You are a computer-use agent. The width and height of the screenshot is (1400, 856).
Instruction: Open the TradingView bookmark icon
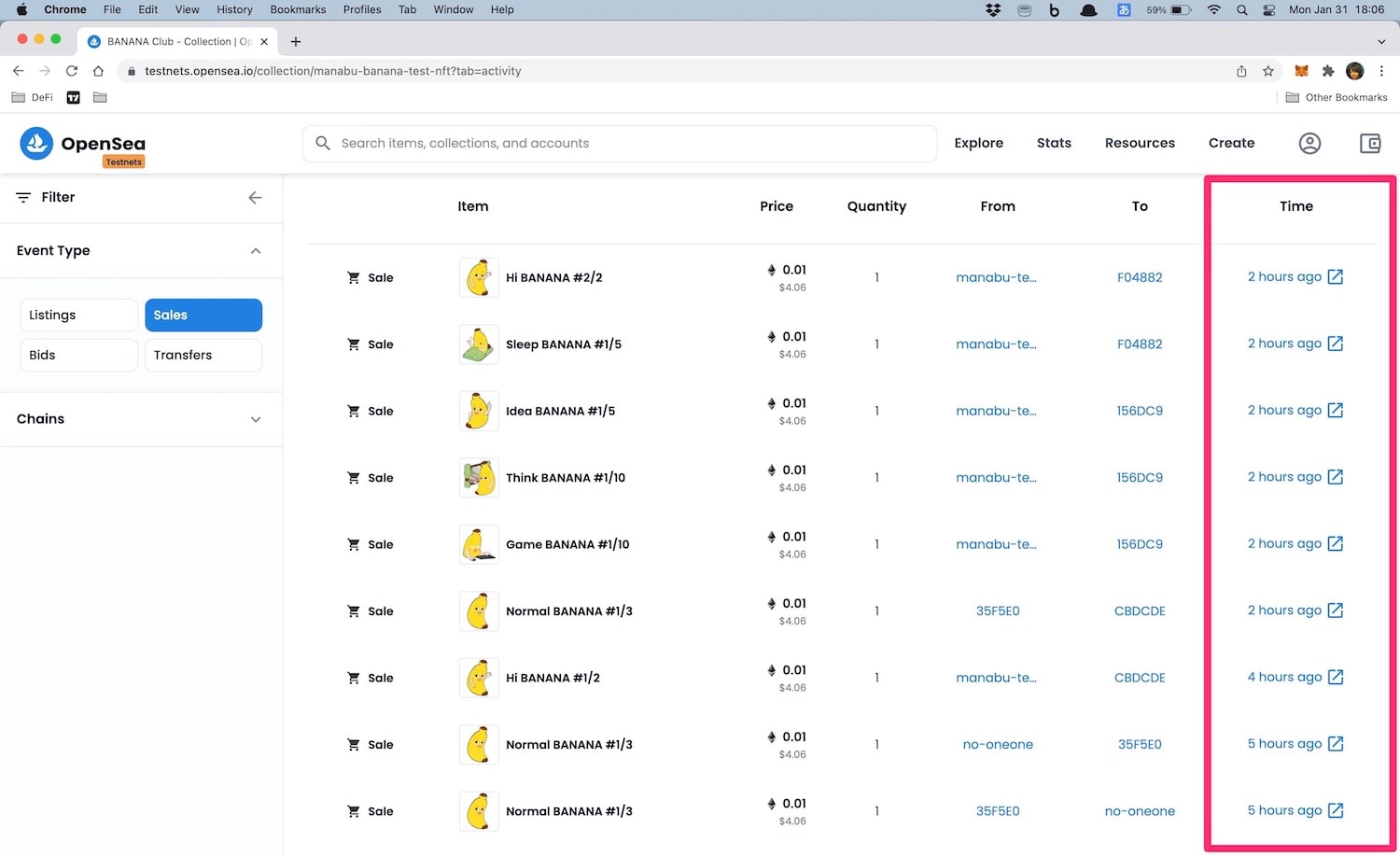click(x=73, y=97)
